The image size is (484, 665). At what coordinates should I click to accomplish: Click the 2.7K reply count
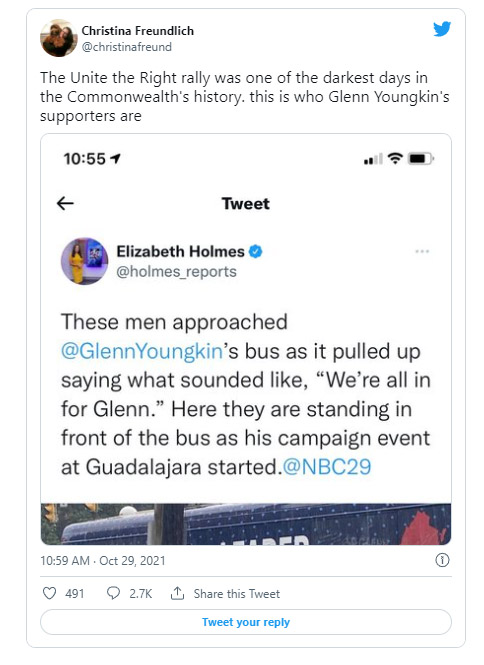click(x=140, y=593)
